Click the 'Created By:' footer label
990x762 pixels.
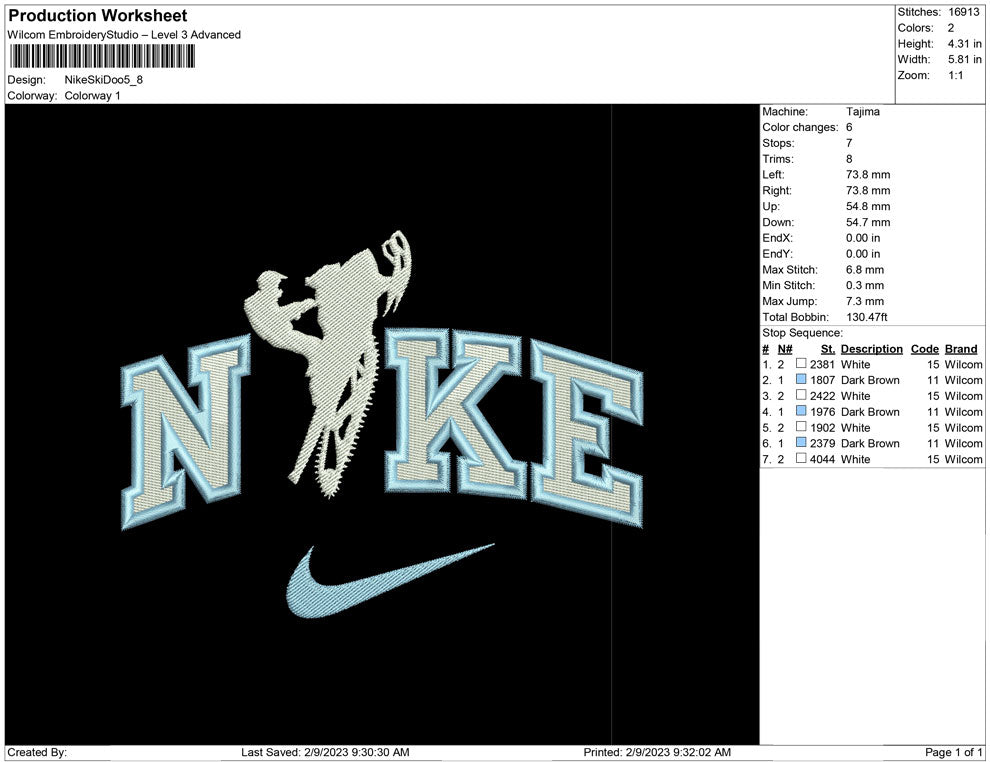click(37, 752)
